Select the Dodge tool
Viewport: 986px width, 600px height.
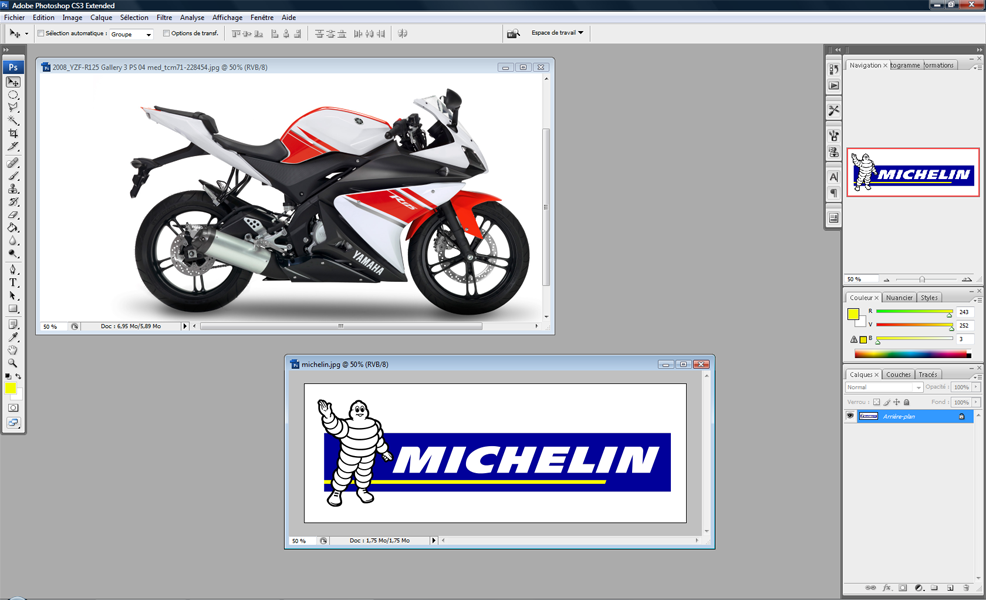coord(13,253)
